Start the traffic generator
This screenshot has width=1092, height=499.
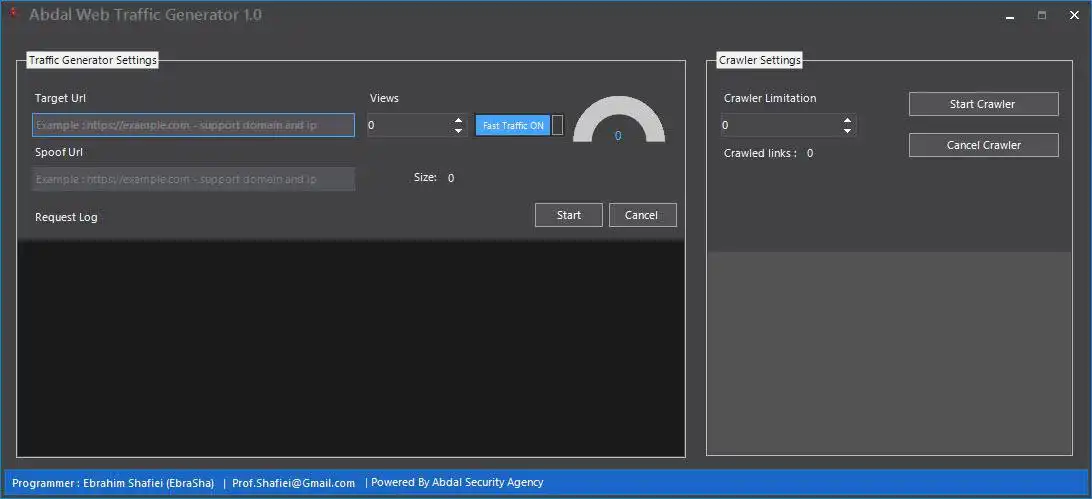568,215
